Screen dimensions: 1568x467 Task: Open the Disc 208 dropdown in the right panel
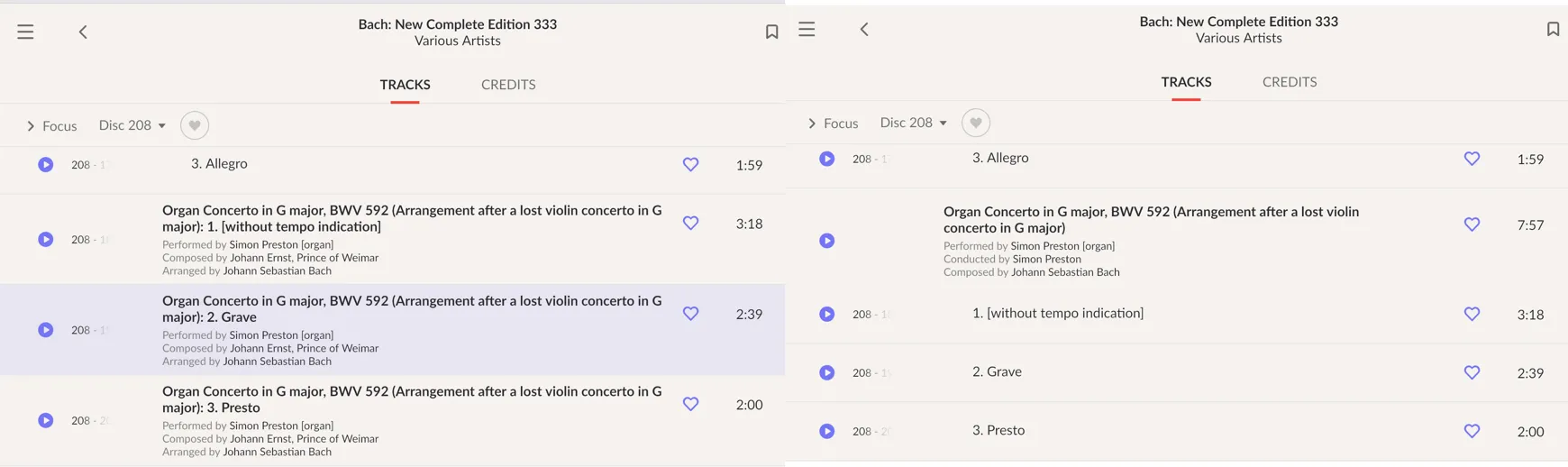(913, 123)
